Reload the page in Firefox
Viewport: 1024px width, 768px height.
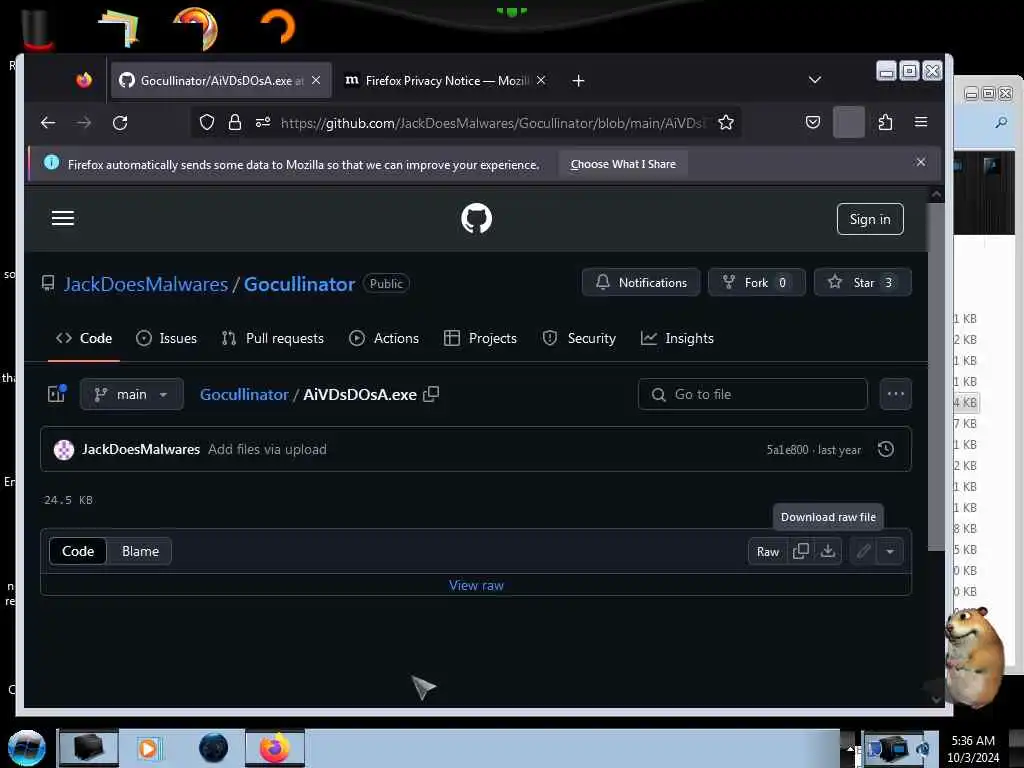click(x=120, y=123)
